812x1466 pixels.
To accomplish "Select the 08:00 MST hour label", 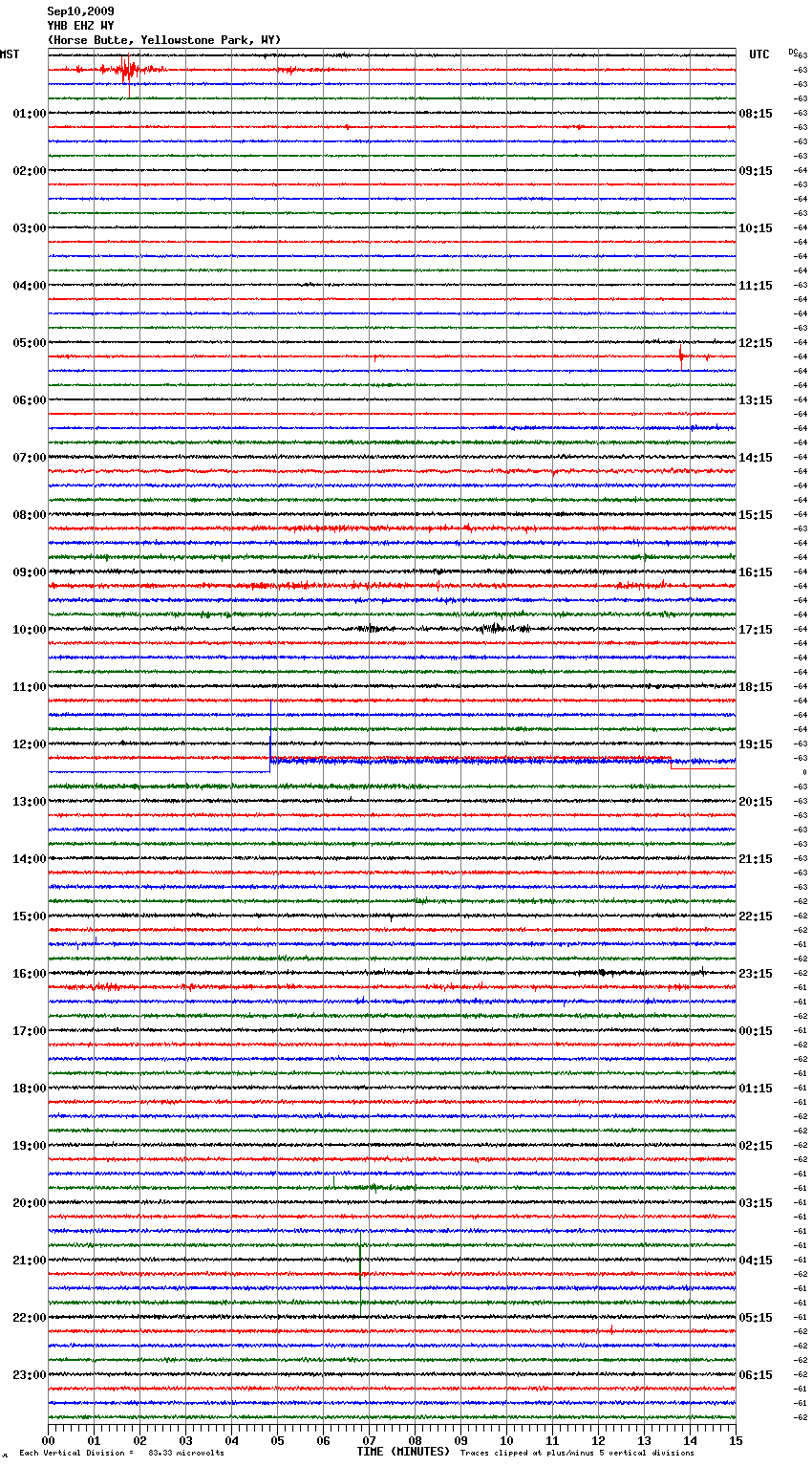I will click(x=29, y=515).
